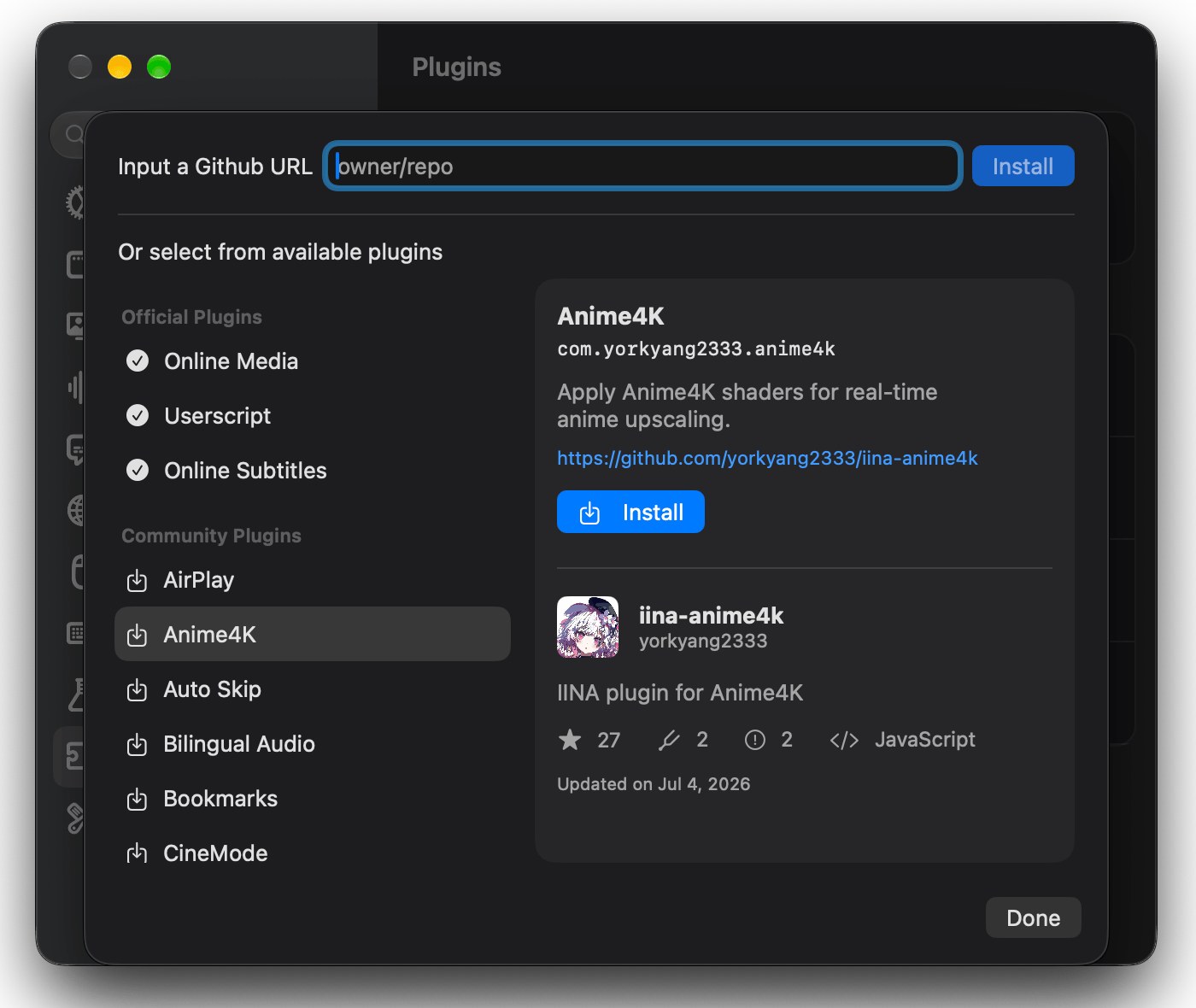1196x1008 pixels.
Task: Click the yellow minimize window button
Action: 120,67
